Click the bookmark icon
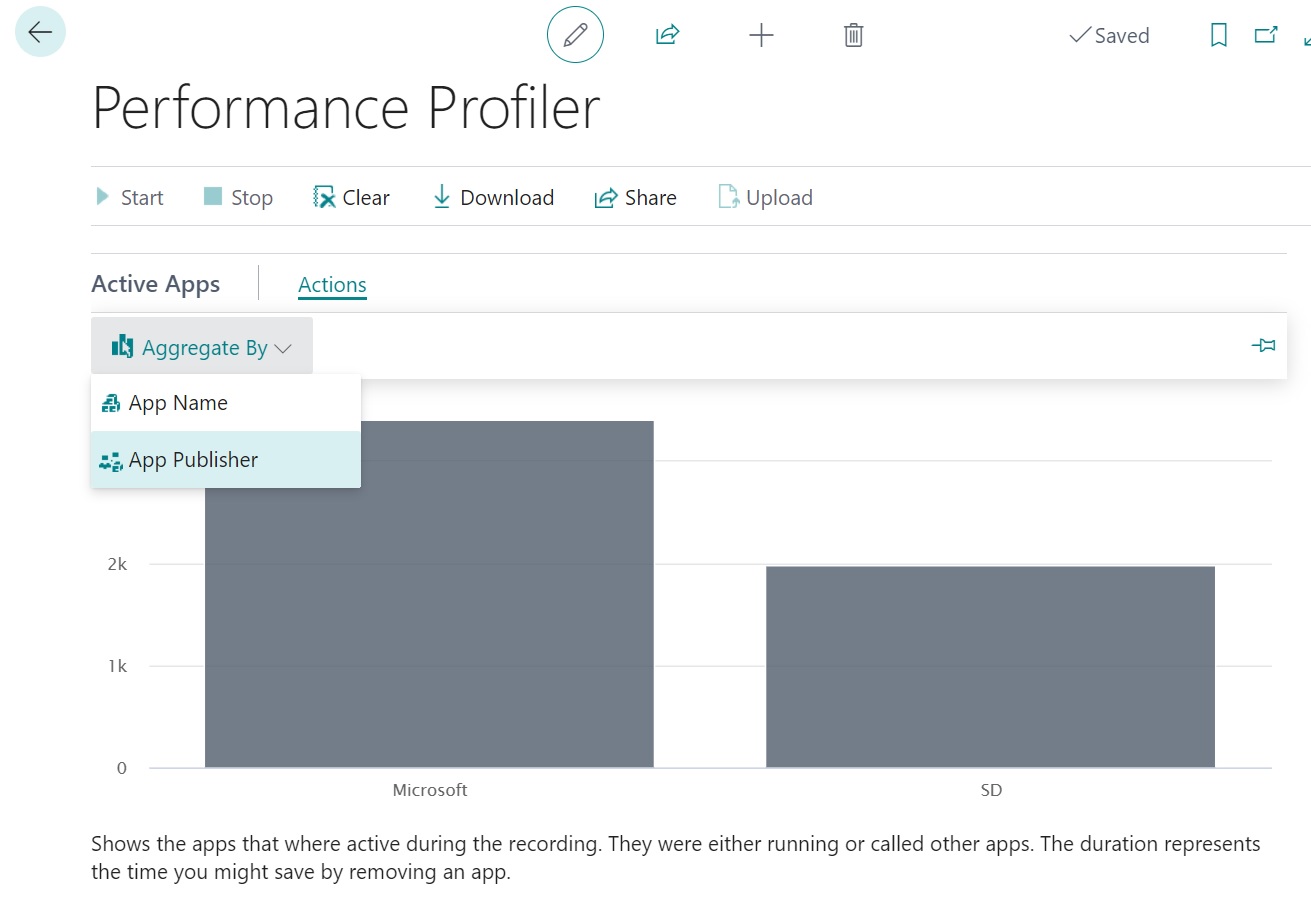Screen dimensions: 1311x914 1218,35
